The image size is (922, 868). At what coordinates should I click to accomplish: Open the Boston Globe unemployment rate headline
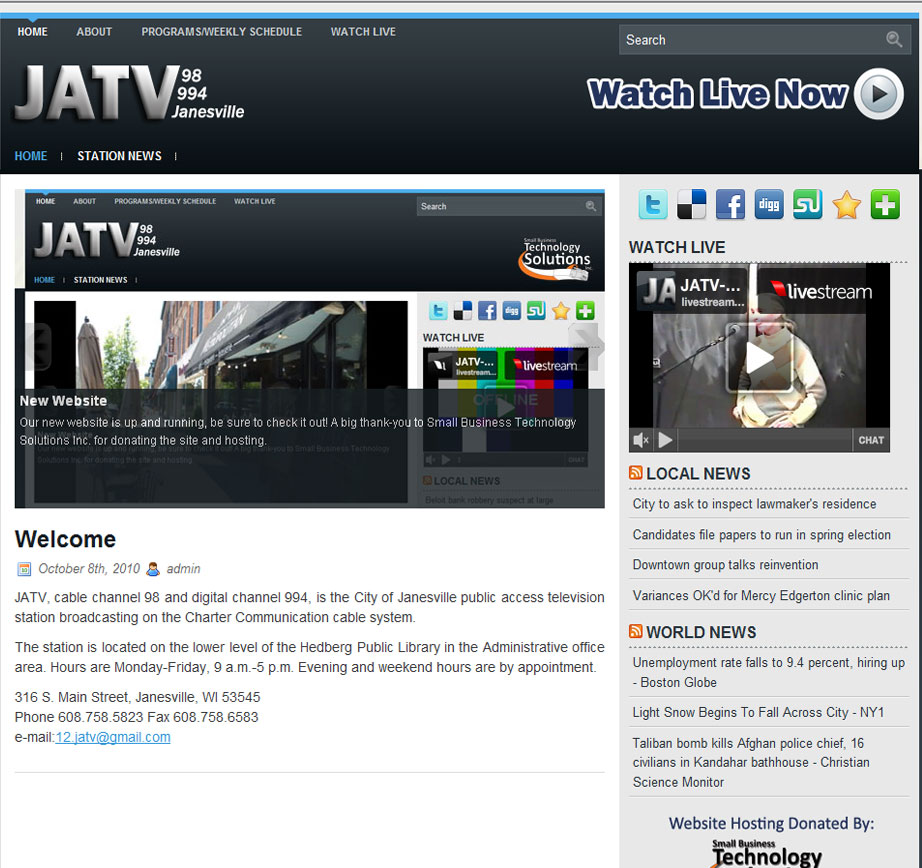click(769, 672)
